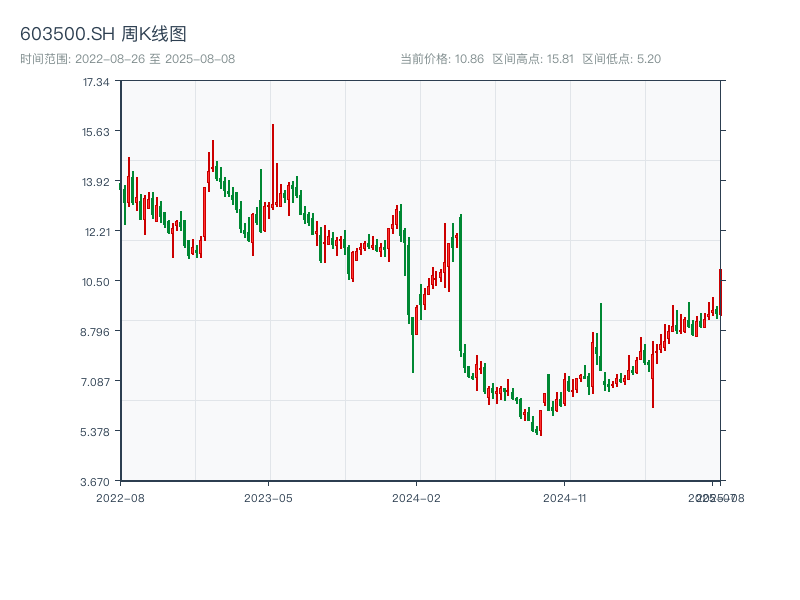Click the 7.087 y-axis price label

click(96, 381)
